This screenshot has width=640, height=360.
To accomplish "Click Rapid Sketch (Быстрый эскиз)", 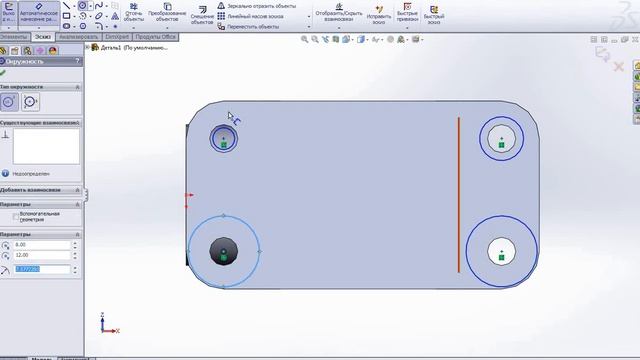I will (x=434, y=15).
